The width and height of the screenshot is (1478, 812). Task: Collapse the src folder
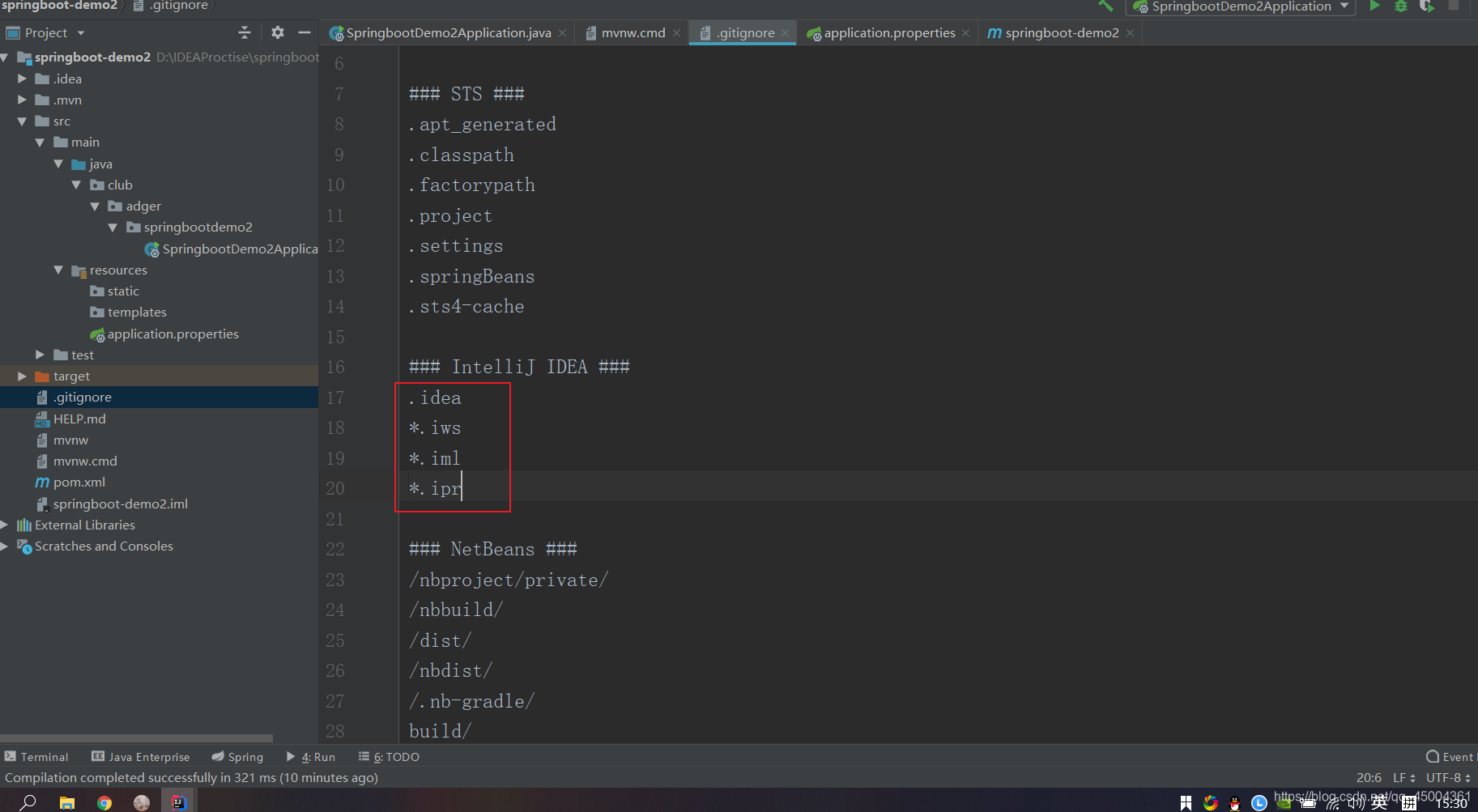click(x=22, y=121)
